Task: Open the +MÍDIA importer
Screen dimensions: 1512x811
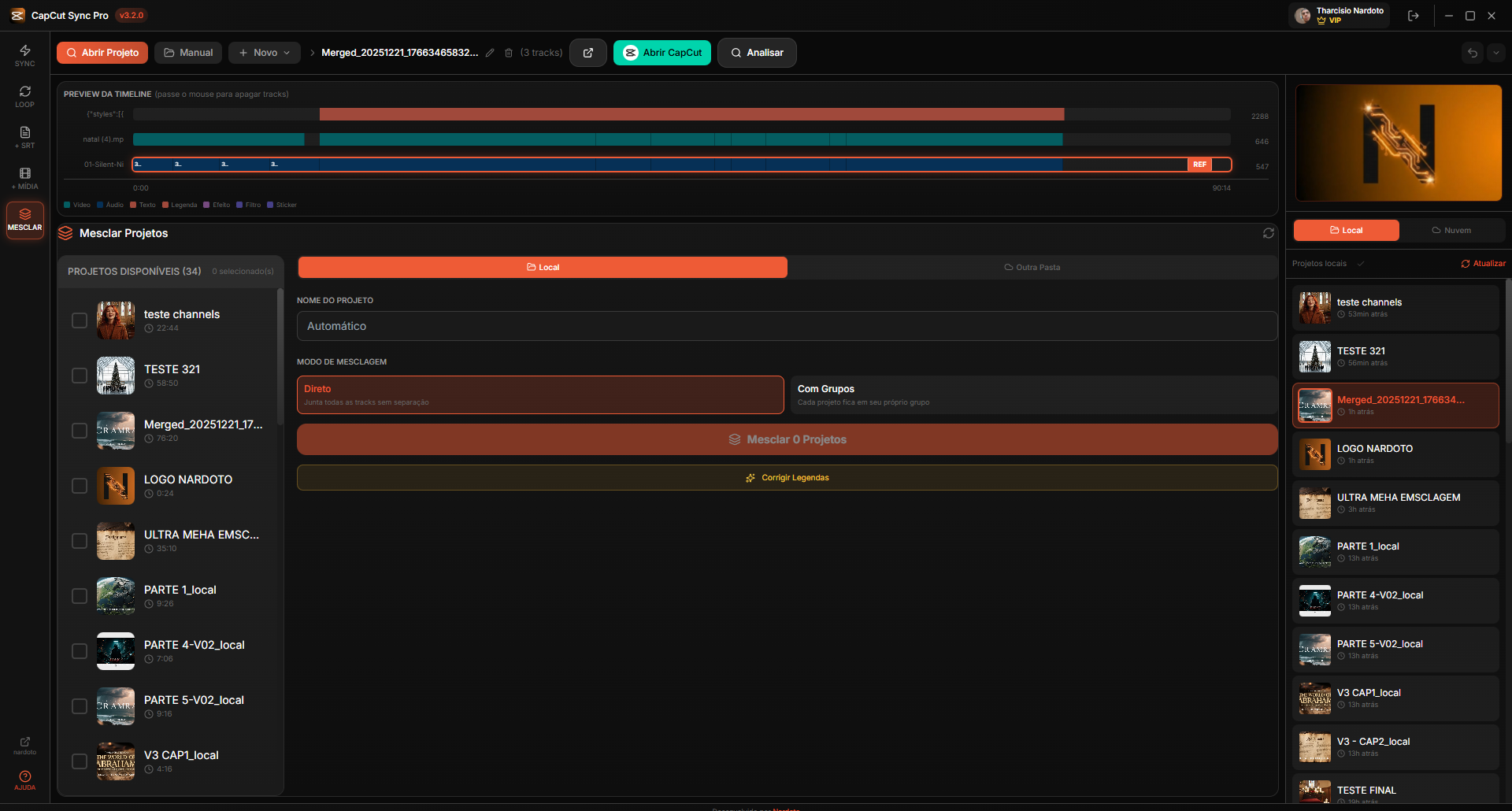Action: click(x=24, y=179)
